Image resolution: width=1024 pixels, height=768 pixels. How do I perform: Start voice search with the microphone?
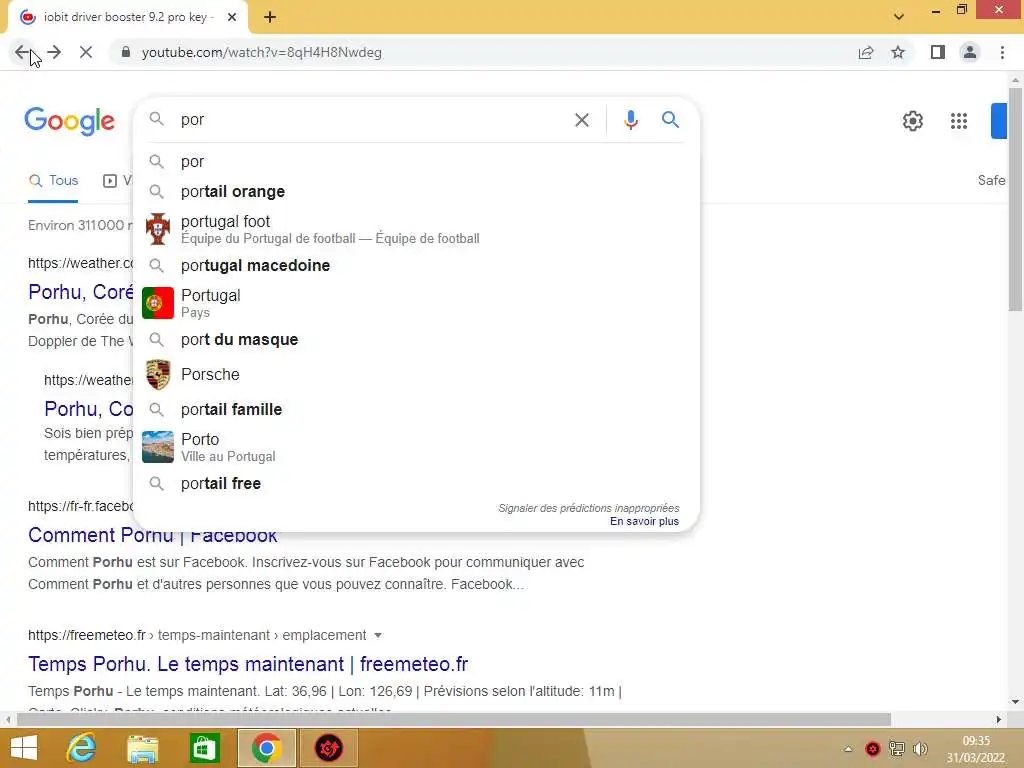(x=630, y=120)
